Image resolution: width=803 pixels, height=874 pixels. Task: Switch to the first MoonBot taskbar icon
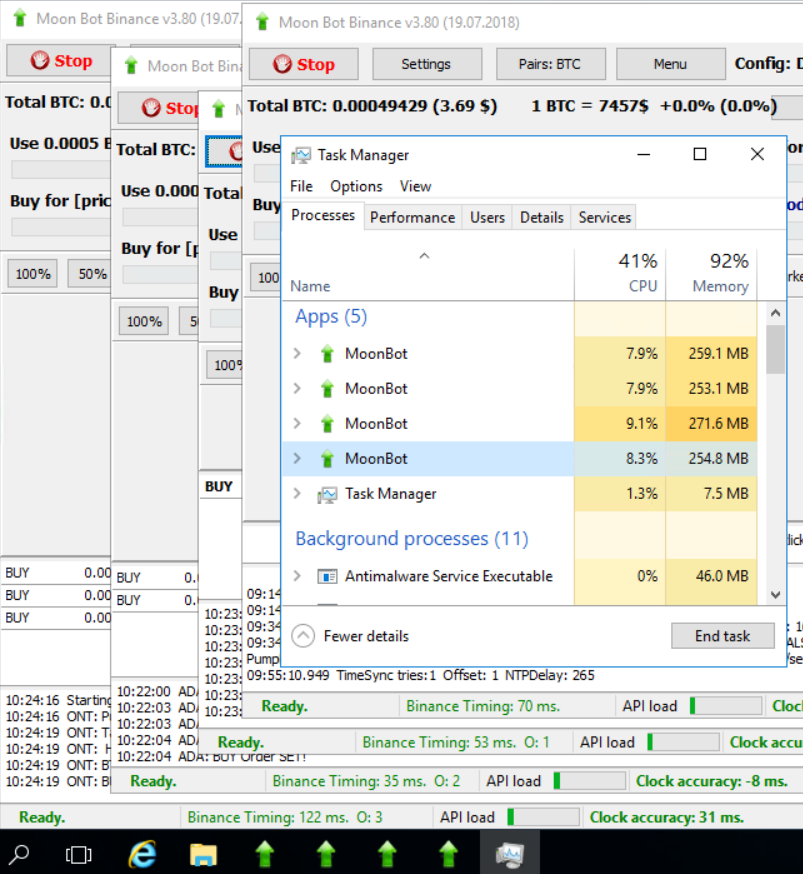click(x=265, y=853)
